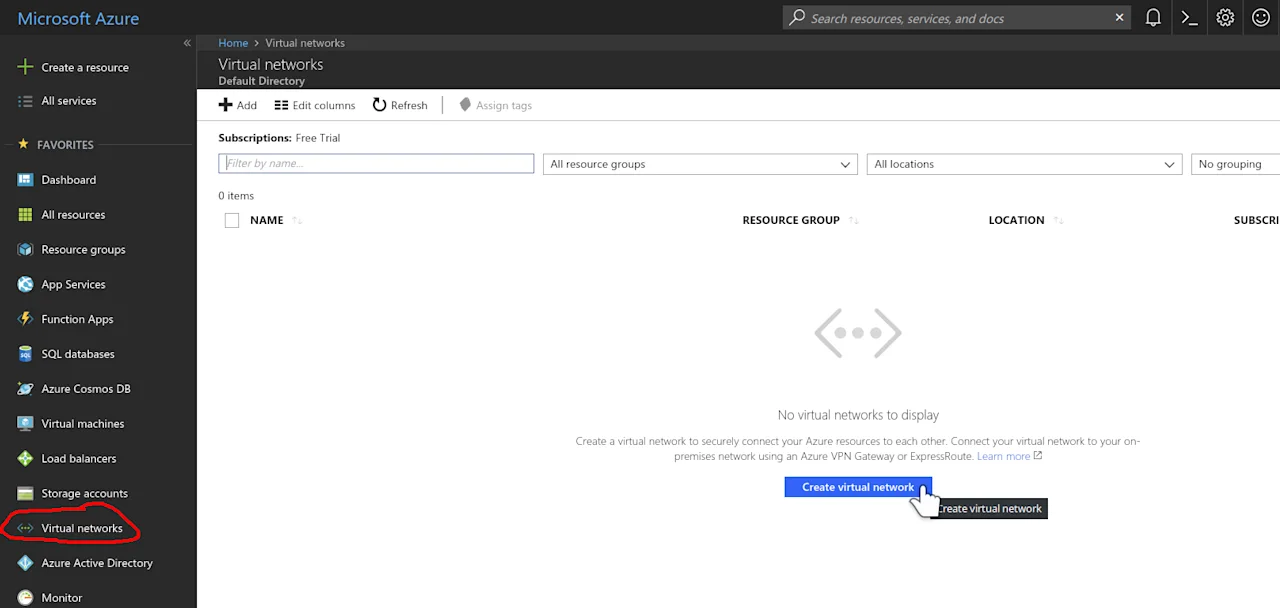Image resolution: width=1280 pixels, height=608 pixels.
Task: Click the Virtual machines monitor icon
Action: [25, 424]
